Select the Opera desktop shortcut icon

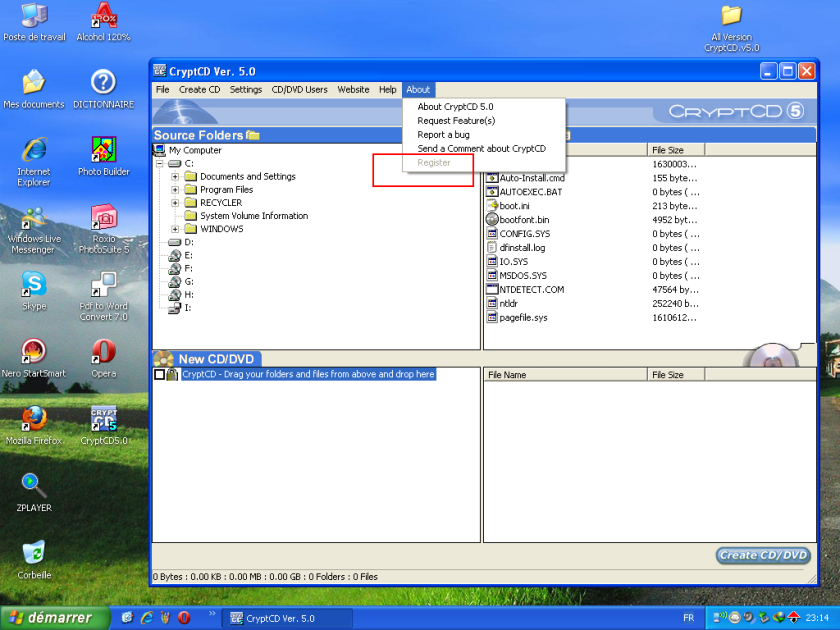pyautogui.click(x=103, y=358)
